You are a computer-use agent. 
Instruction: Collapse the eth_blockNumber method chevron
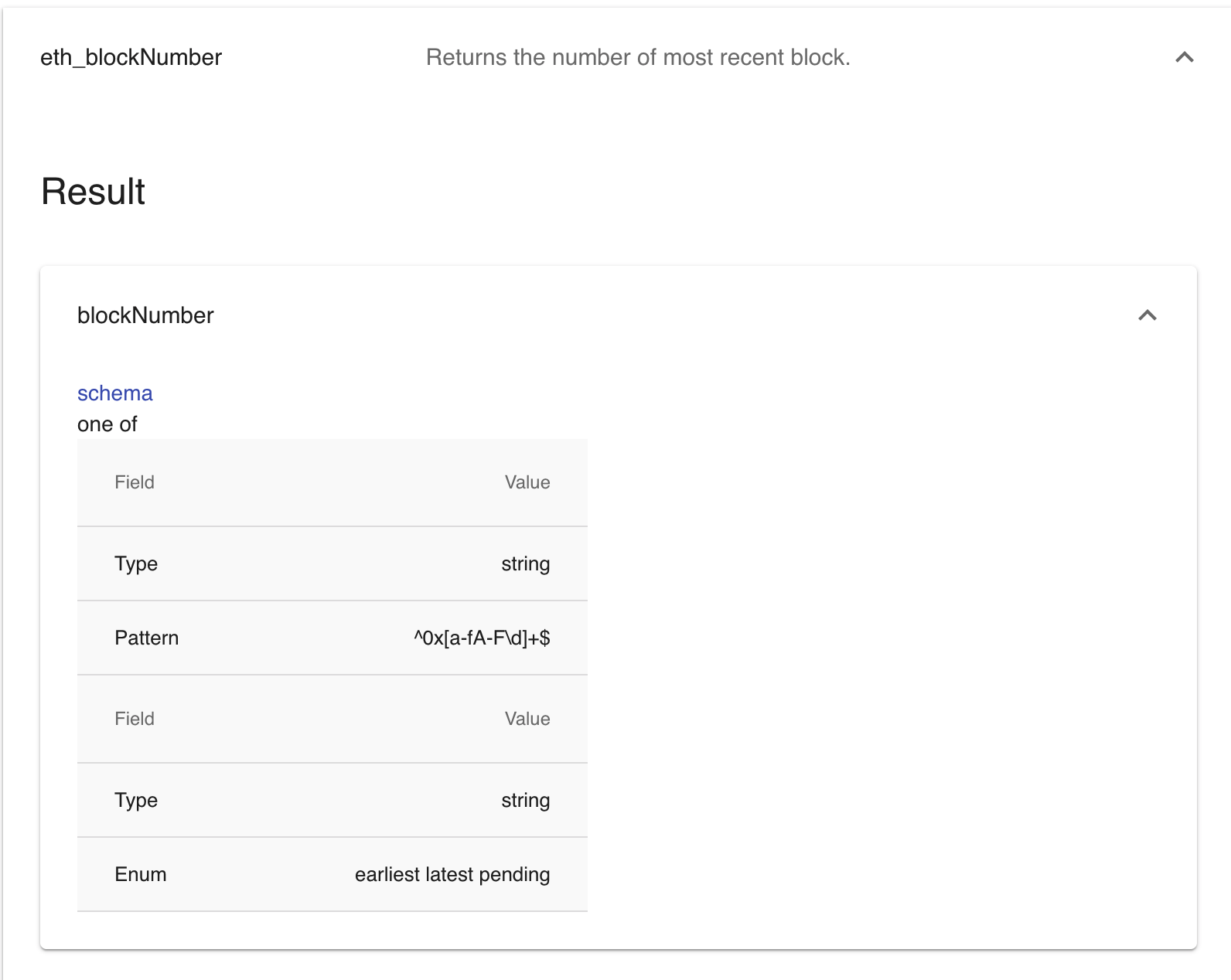point(1184,57)
